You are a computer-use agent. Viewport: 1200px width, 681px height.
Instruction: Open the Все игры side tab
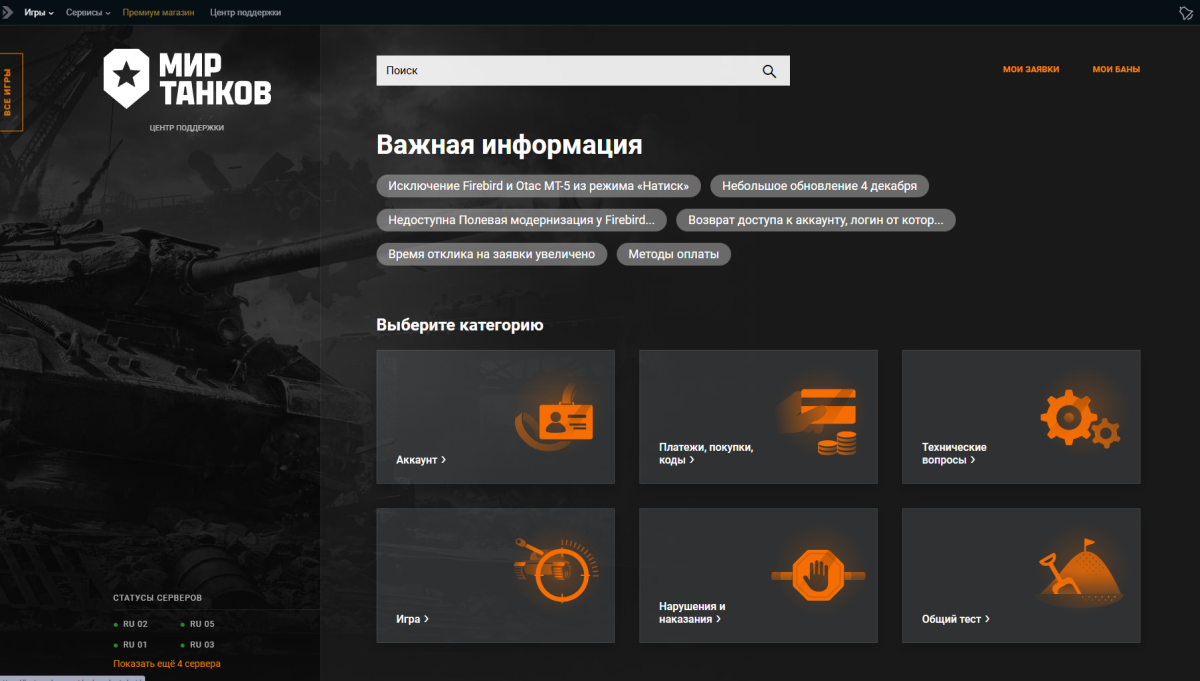(9, 93)
